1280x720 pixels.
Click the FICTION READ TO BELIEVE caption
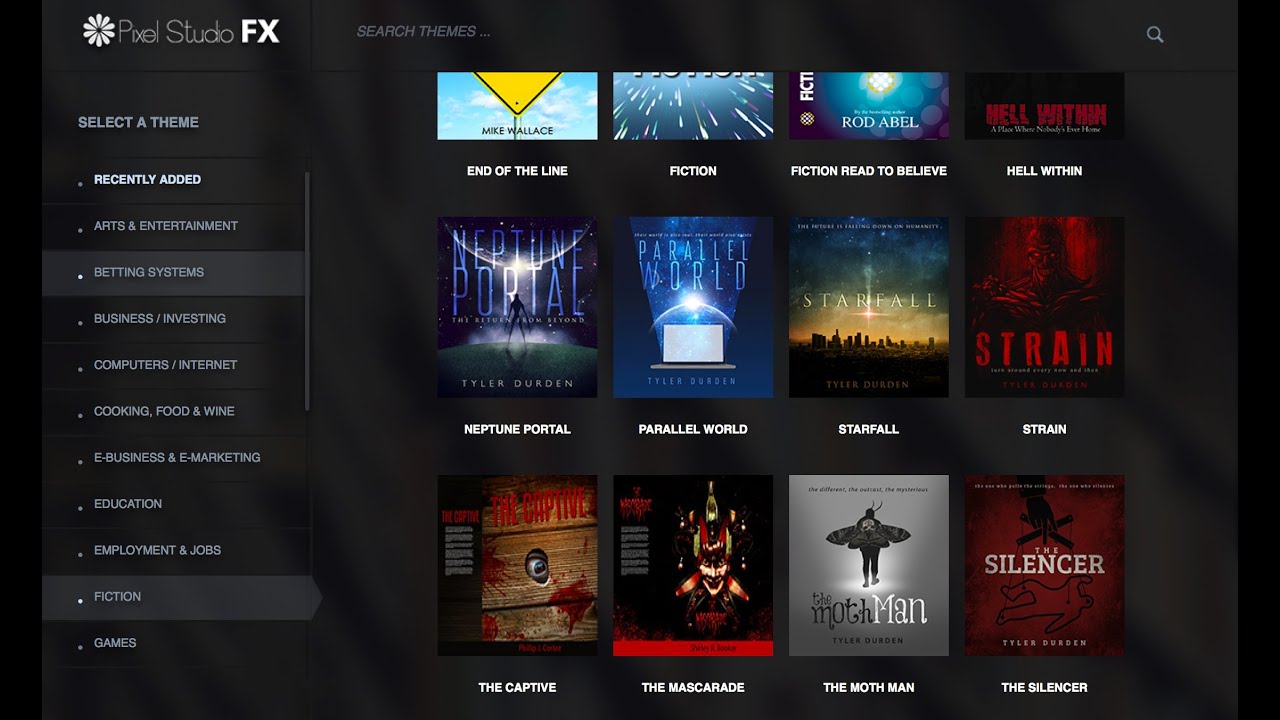[x=869, y=171]
